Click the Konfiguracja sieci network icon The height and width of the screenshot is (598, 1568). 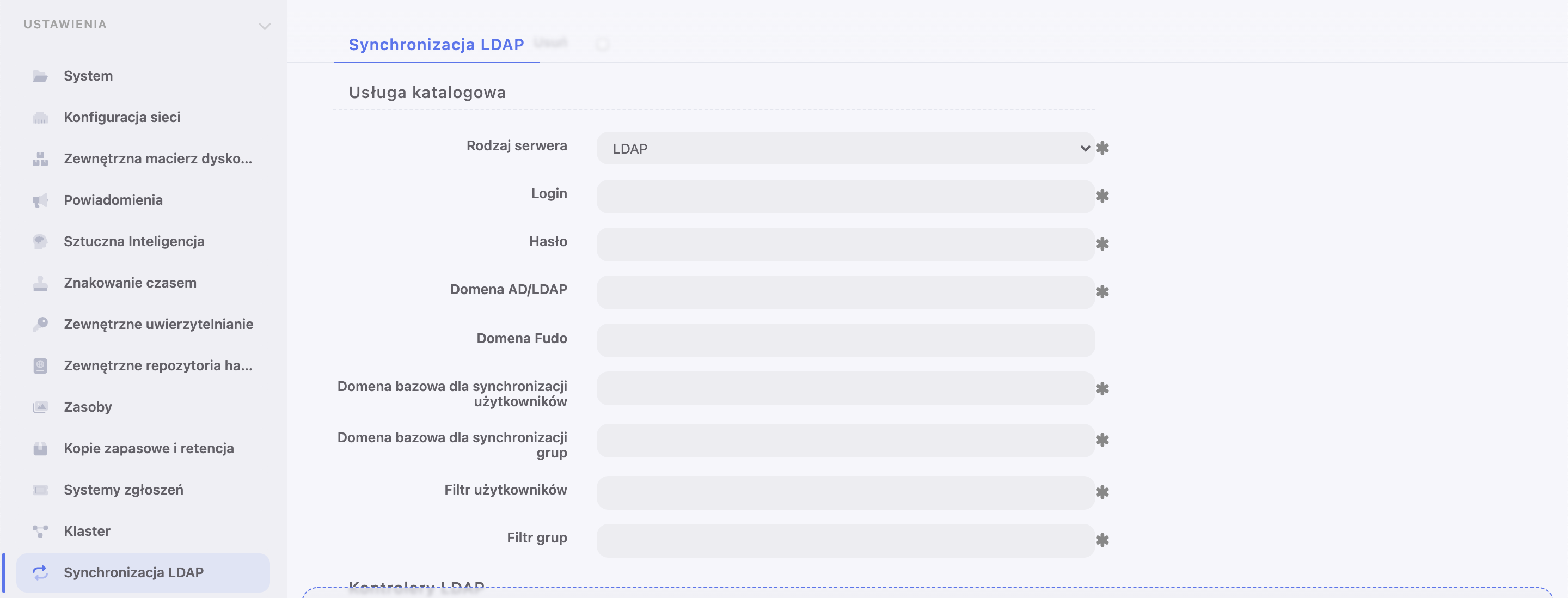40,118
